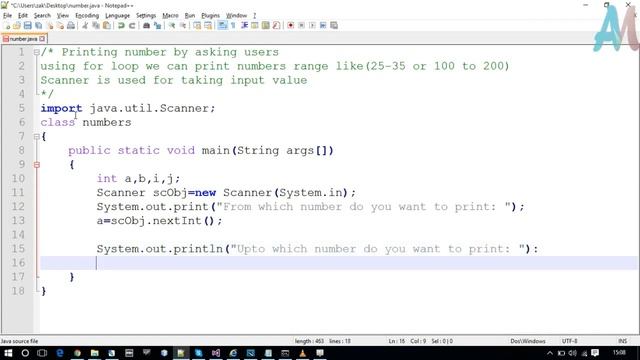Open the View menu
Screen dimensions: 640x360
62,16
